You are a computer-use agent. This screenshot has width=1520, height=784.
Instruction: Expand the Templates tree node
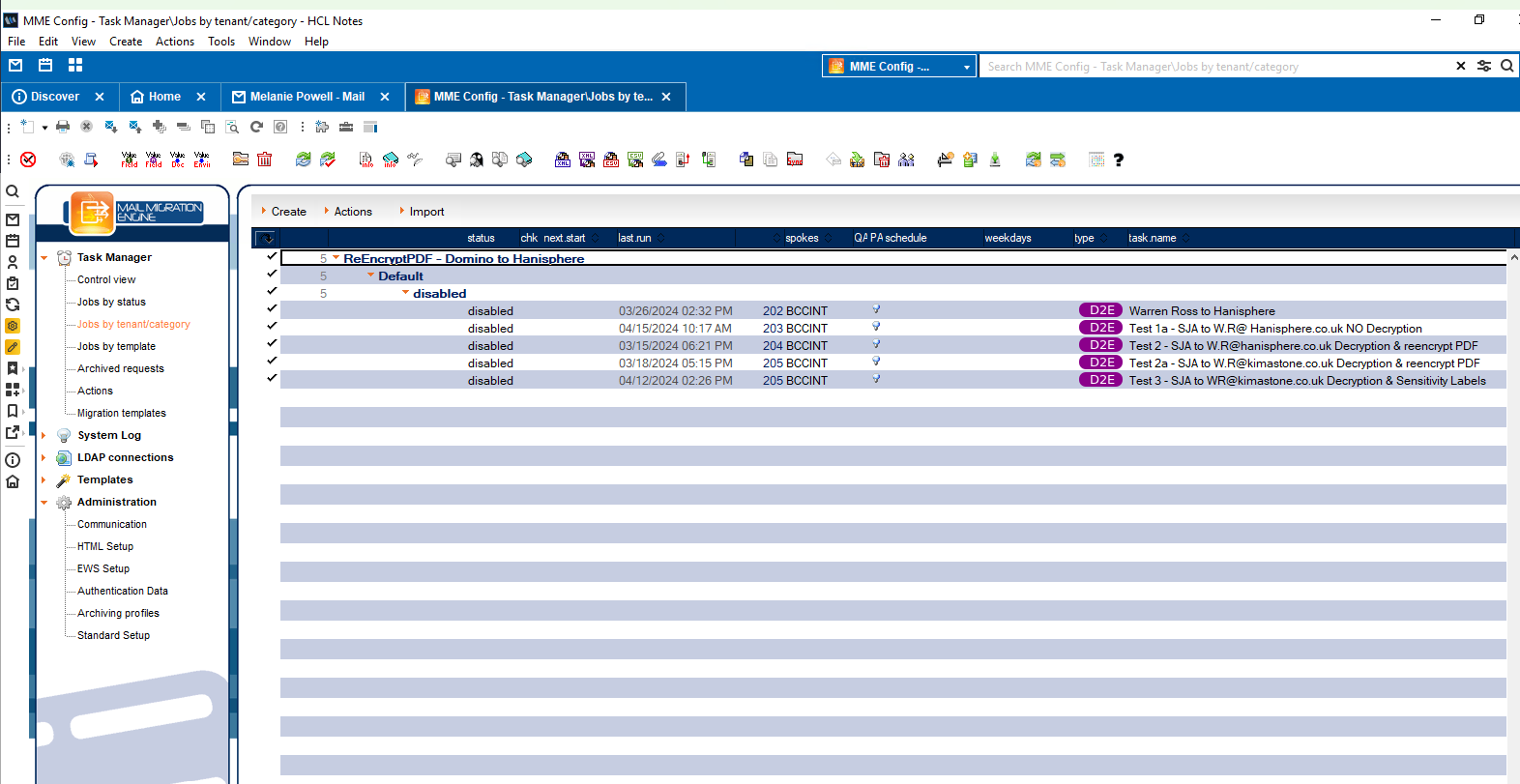44,480
